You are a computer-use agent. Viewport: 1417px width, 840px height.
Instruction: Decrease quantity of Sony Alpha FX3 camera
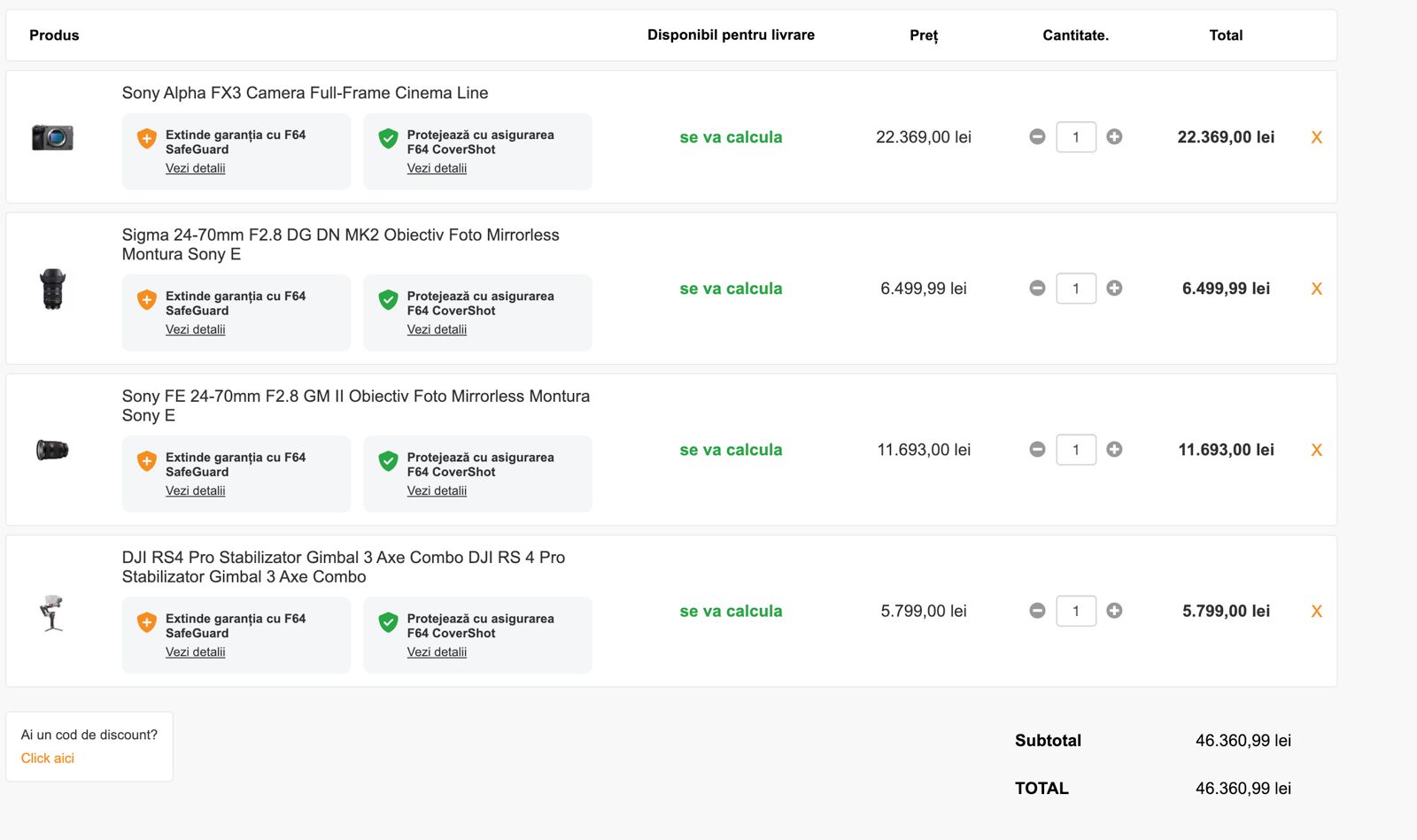(1037, 137)
